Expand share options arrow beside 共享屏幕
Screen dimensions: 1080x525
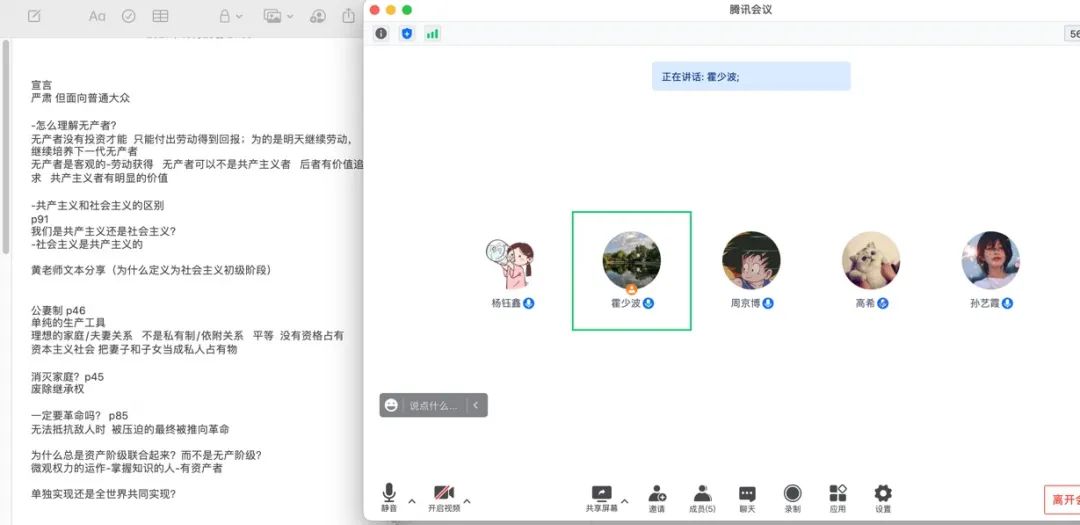(625, 500)
